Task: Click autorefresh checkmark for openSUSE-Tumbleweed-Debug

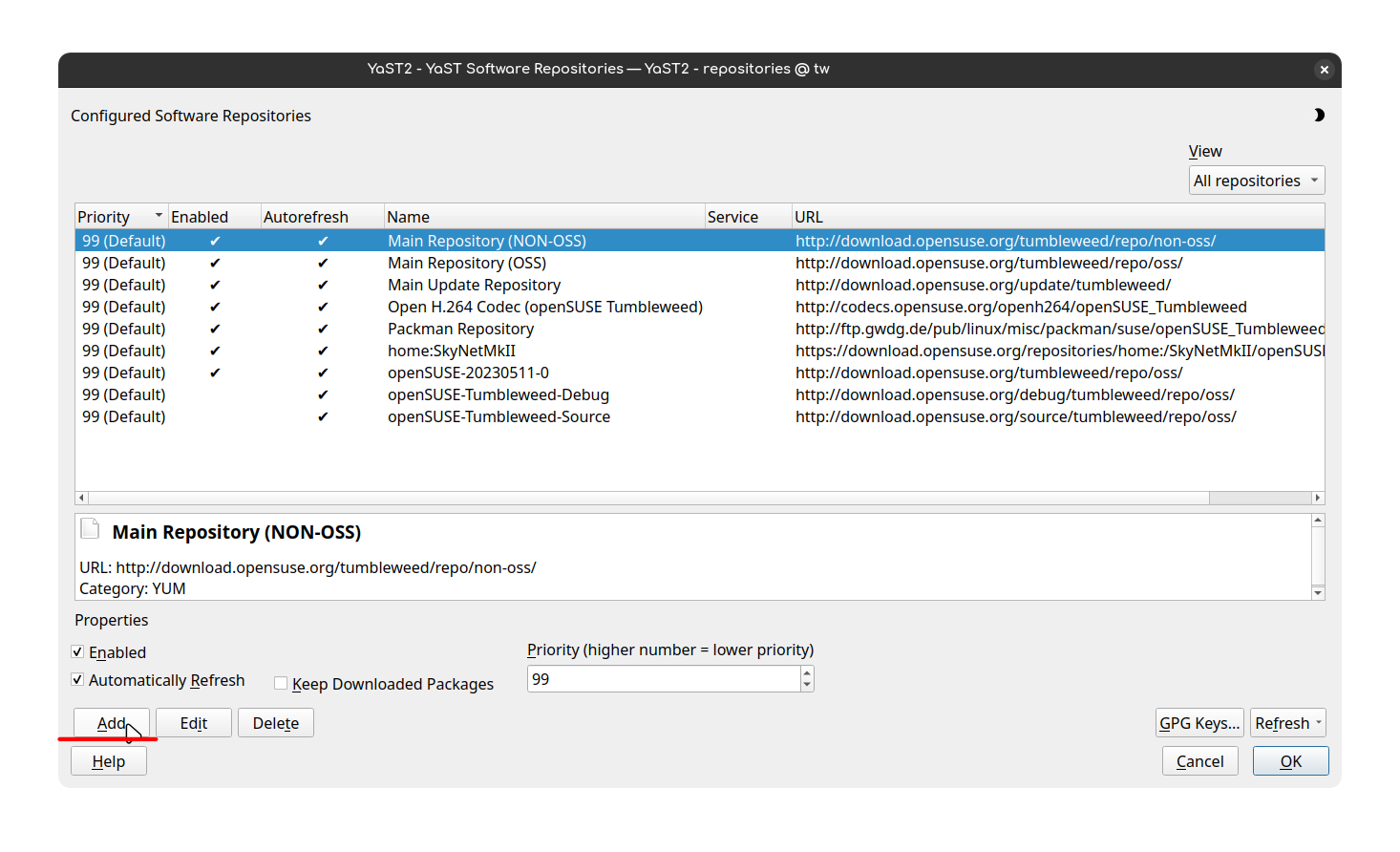Action: tap(323, 394)
